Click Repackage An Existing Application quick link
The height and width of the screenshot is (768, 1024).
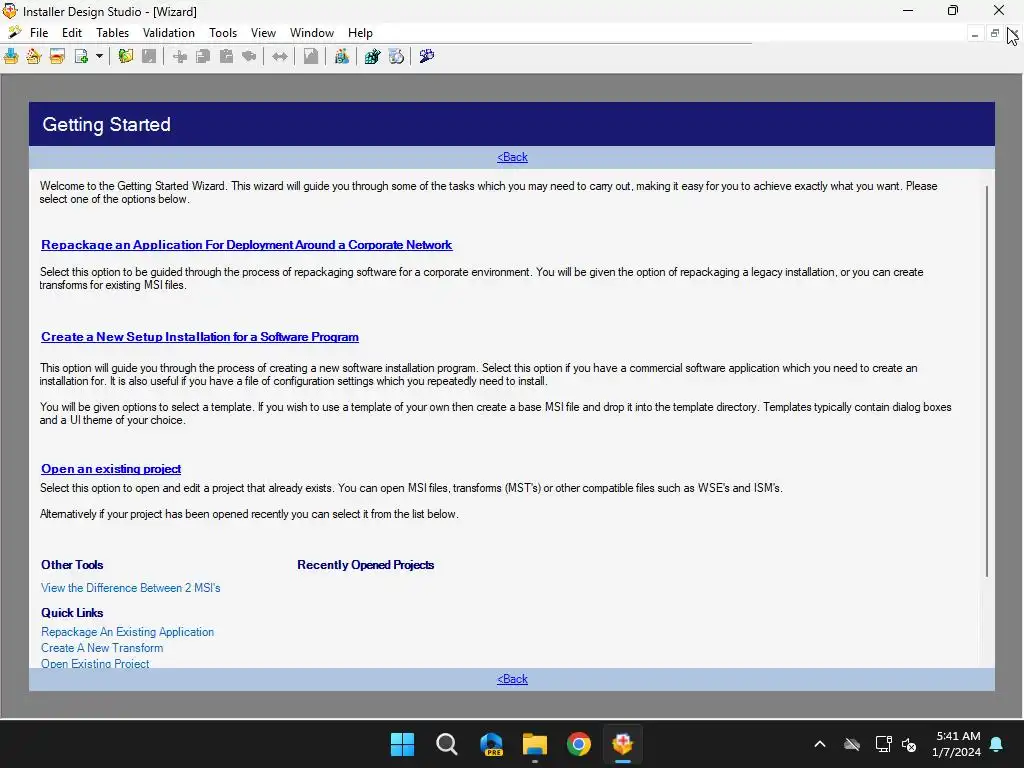click(x=127, y=632)
